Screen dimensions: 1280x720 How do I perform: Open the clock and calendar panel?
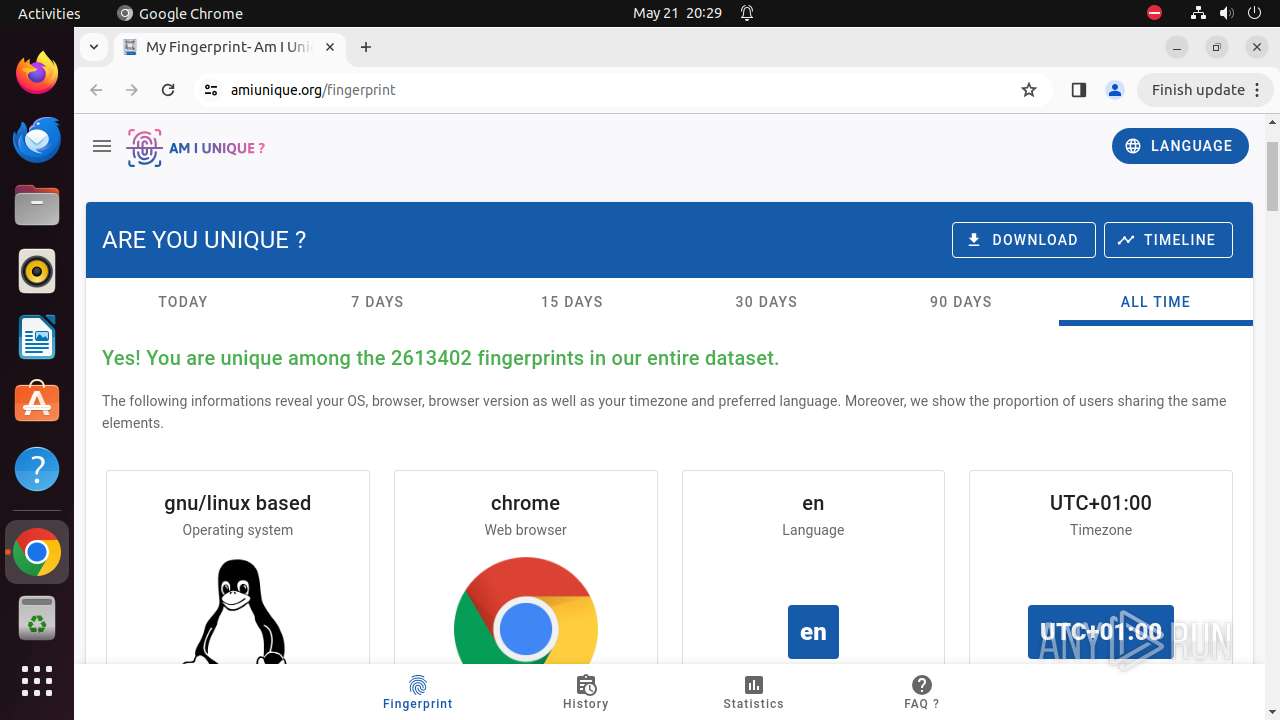[x=677, y=13]
